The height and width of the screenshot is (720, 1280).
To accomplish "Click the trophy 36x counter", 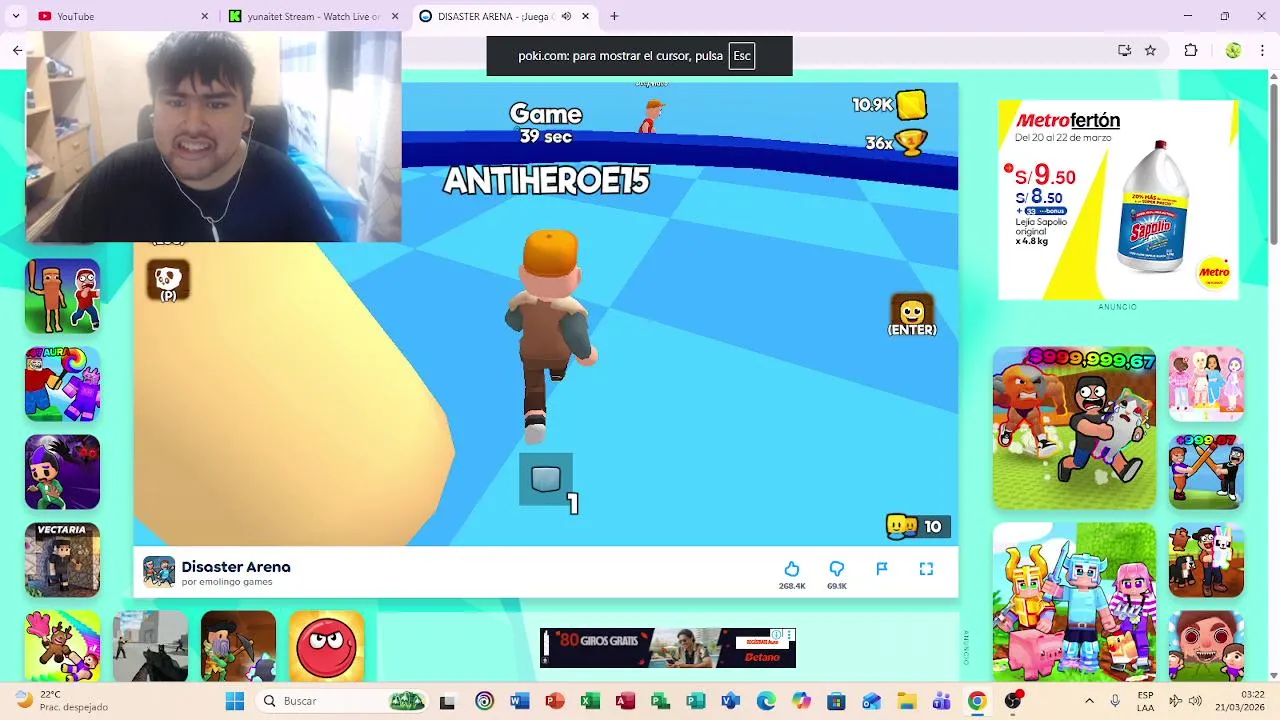I will pos(896,143).
